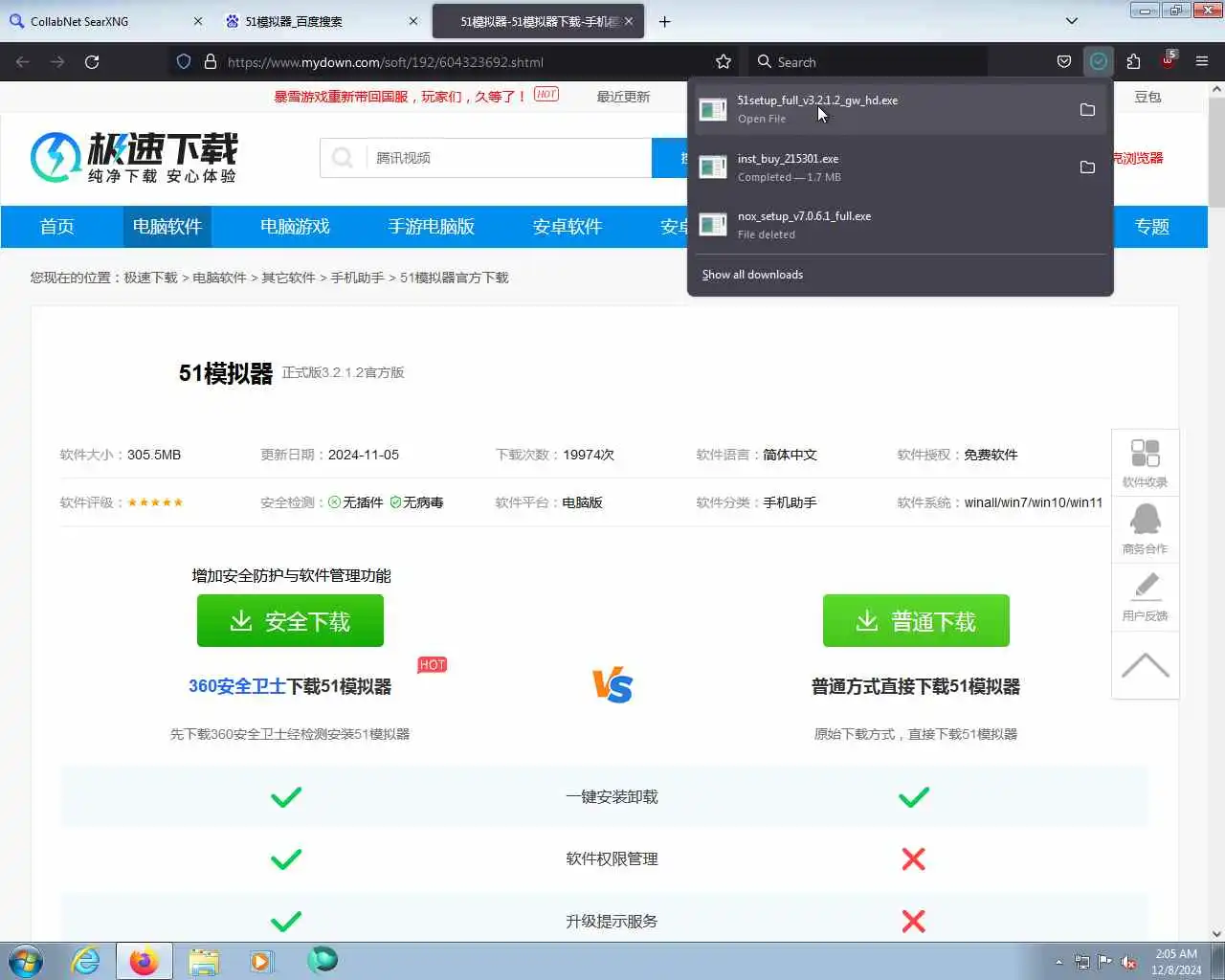This screenshot has width=1225, height=980.
Task: Show hidden tray icons arrow
Action: point(1058,962)
